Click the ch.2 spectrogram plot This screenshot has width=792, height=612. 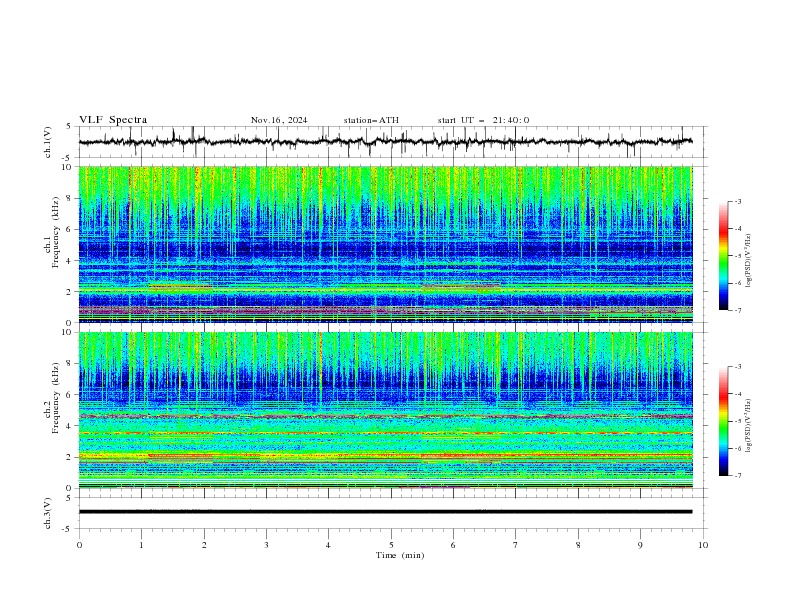tap(386, 410)
